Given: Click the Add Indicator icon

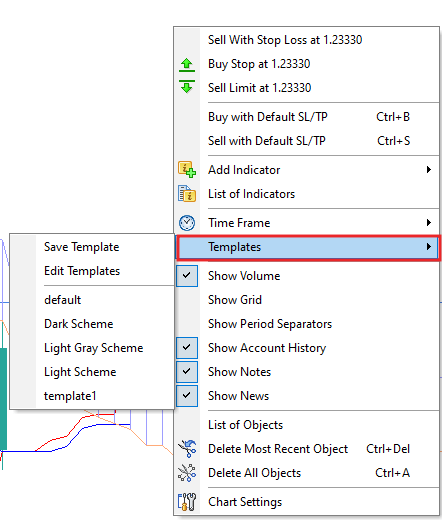Looking at the screenshot, I should click(x=187, y=170).
